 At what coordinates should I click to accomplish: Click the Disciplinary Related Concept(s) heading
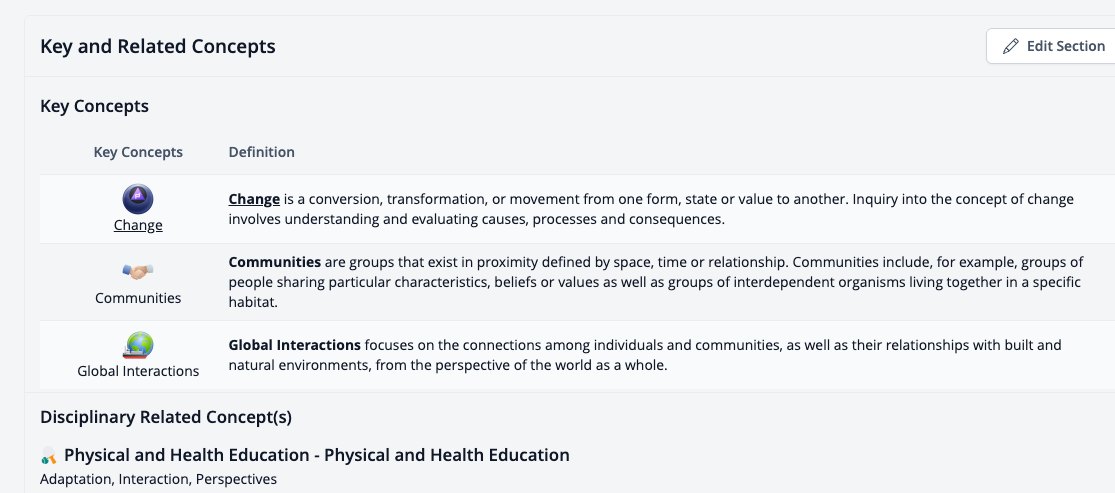coord(166,418)
